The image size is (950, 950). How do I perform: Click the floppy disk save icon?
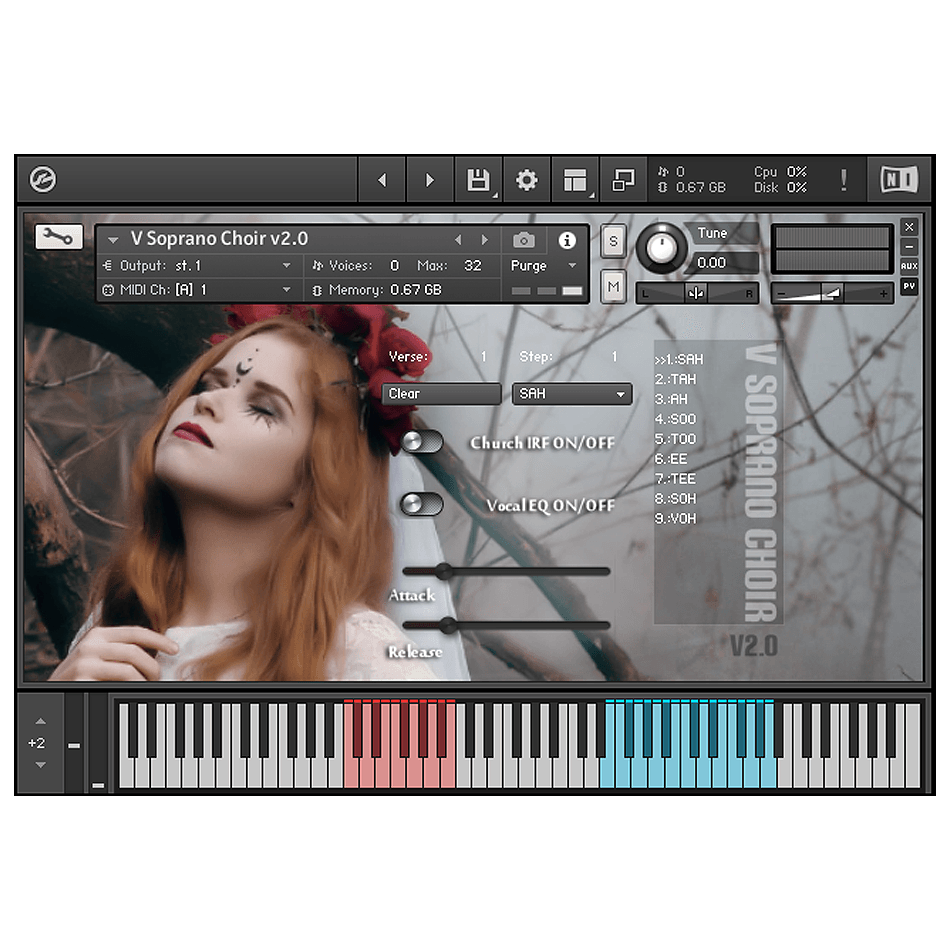[x=478, y=180]
